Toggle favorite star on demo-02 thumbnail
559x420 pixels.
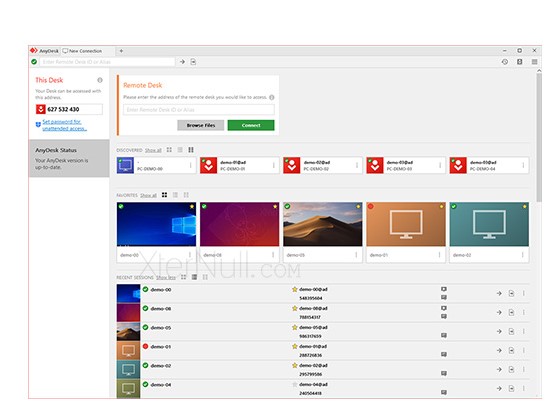coord(525,206)
